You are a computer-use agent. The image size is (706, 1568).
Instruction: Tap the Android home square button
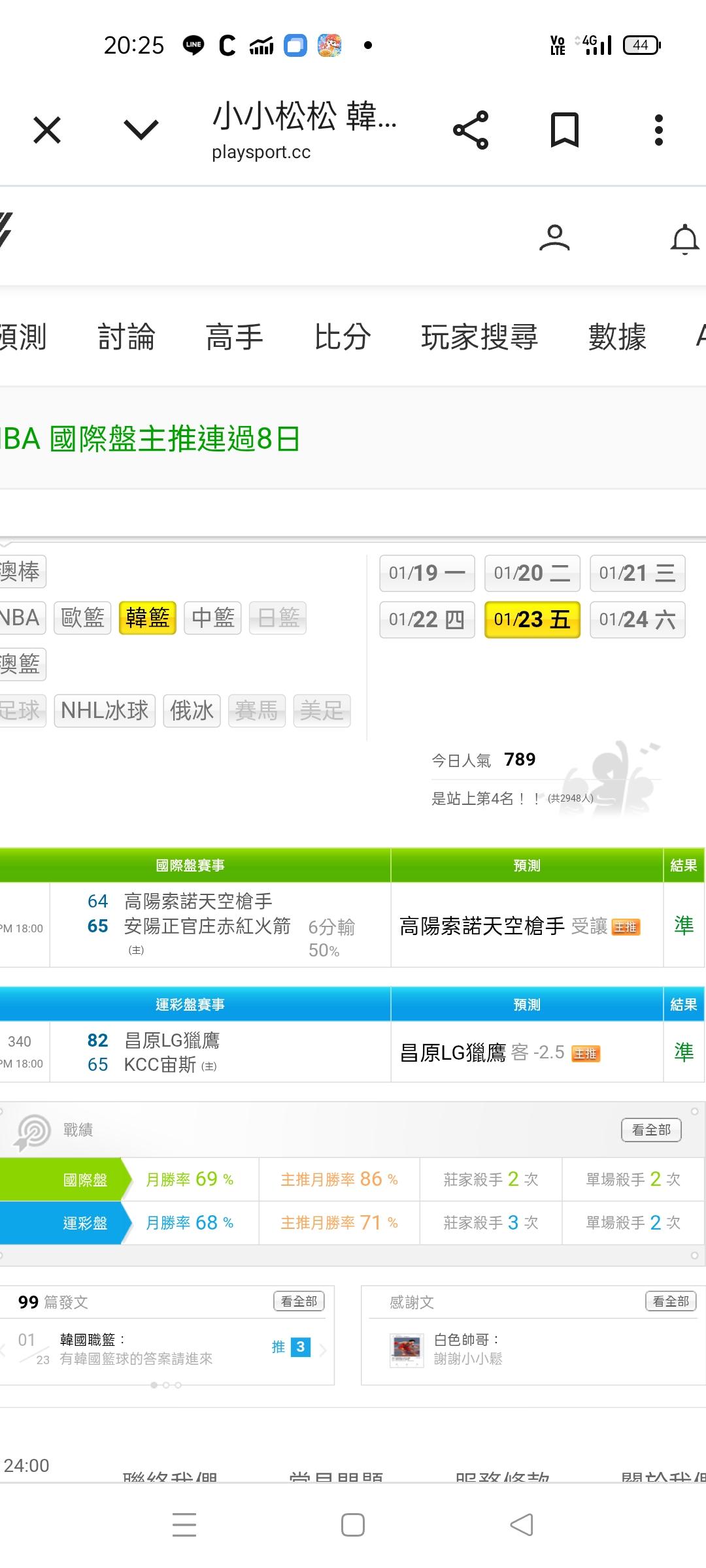tap(353, 1525)
